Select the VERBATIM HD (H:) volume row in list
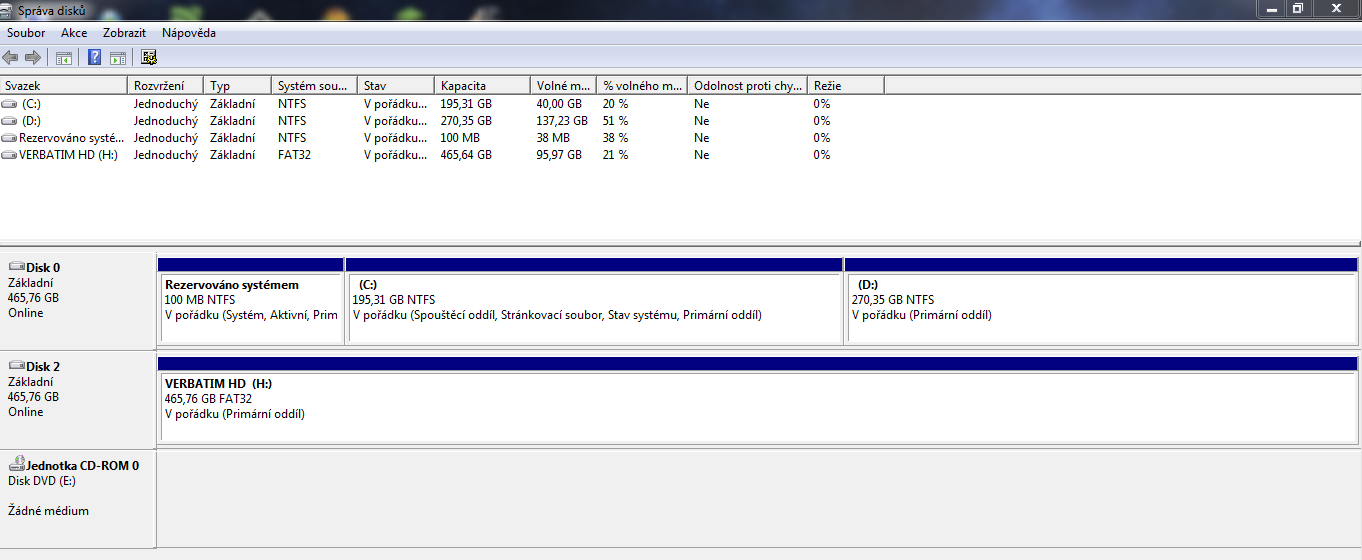1362x560 pixels. [442, 155]
